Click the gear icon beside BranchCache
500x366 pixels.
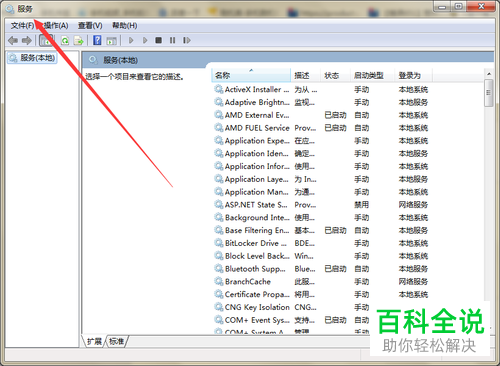click(219, 282)
